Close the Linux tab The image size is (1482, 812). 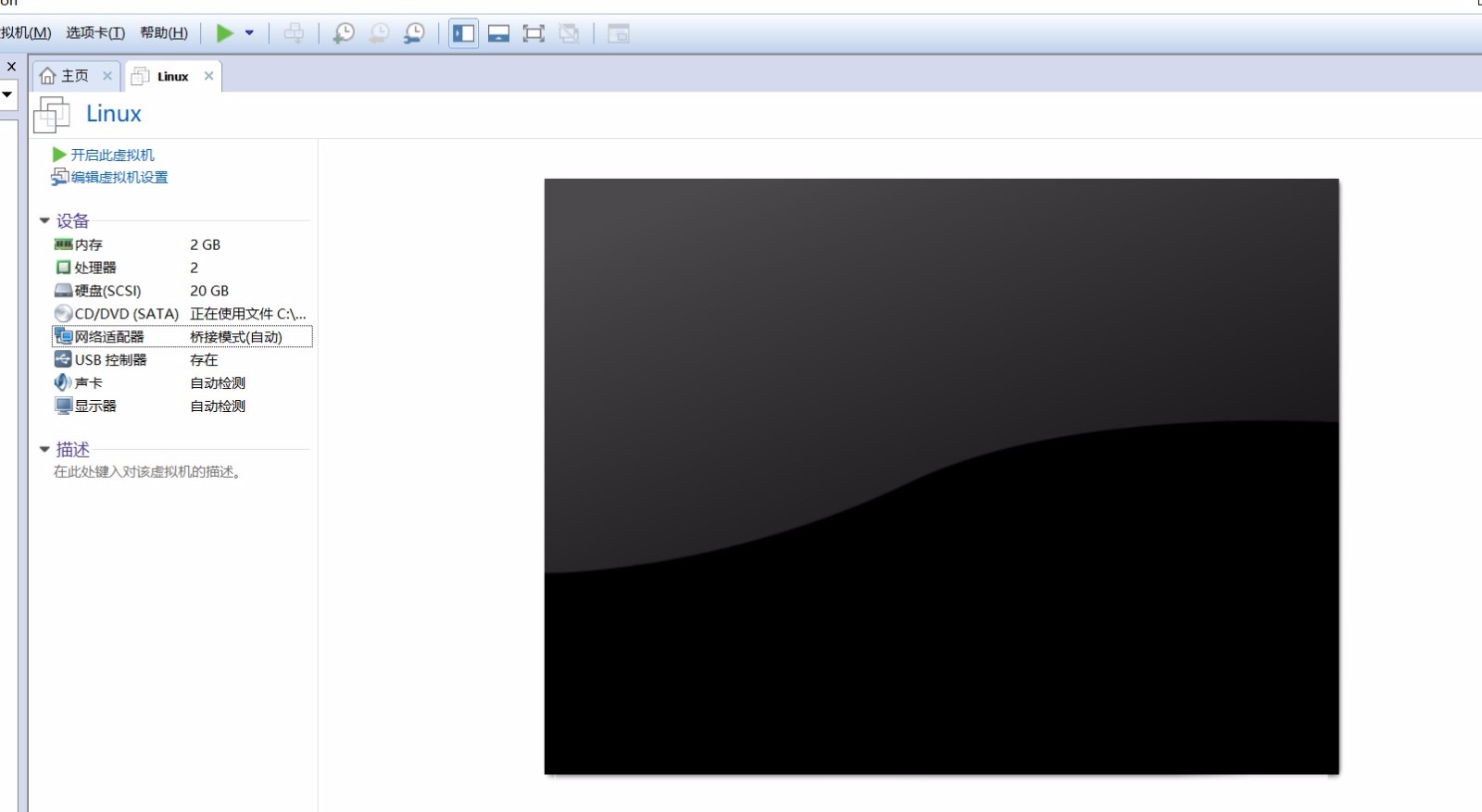pyautogui.click(x=208, y=76)
